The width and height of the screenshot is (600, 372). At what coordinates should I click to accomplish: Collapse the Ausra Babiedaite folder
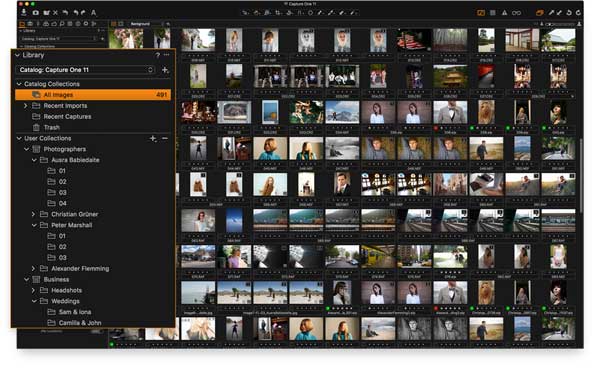(34, 160)
